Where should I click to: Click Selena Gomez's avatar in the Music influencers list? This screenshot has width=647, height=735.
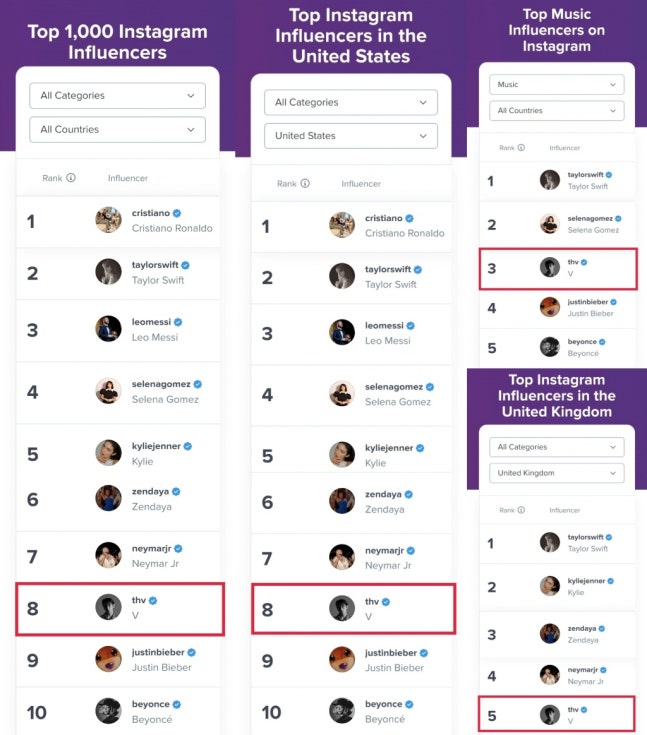[x=550, y=224]
